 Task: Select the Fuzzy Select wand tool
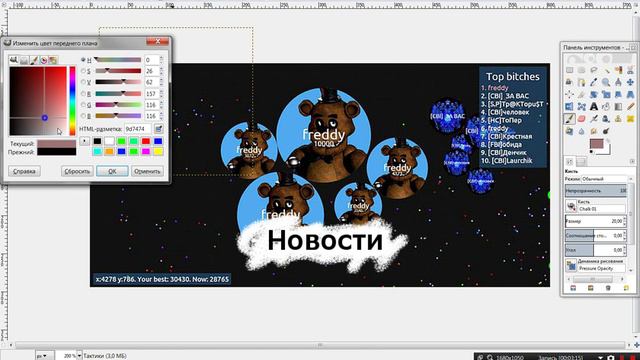coord(606,71)
